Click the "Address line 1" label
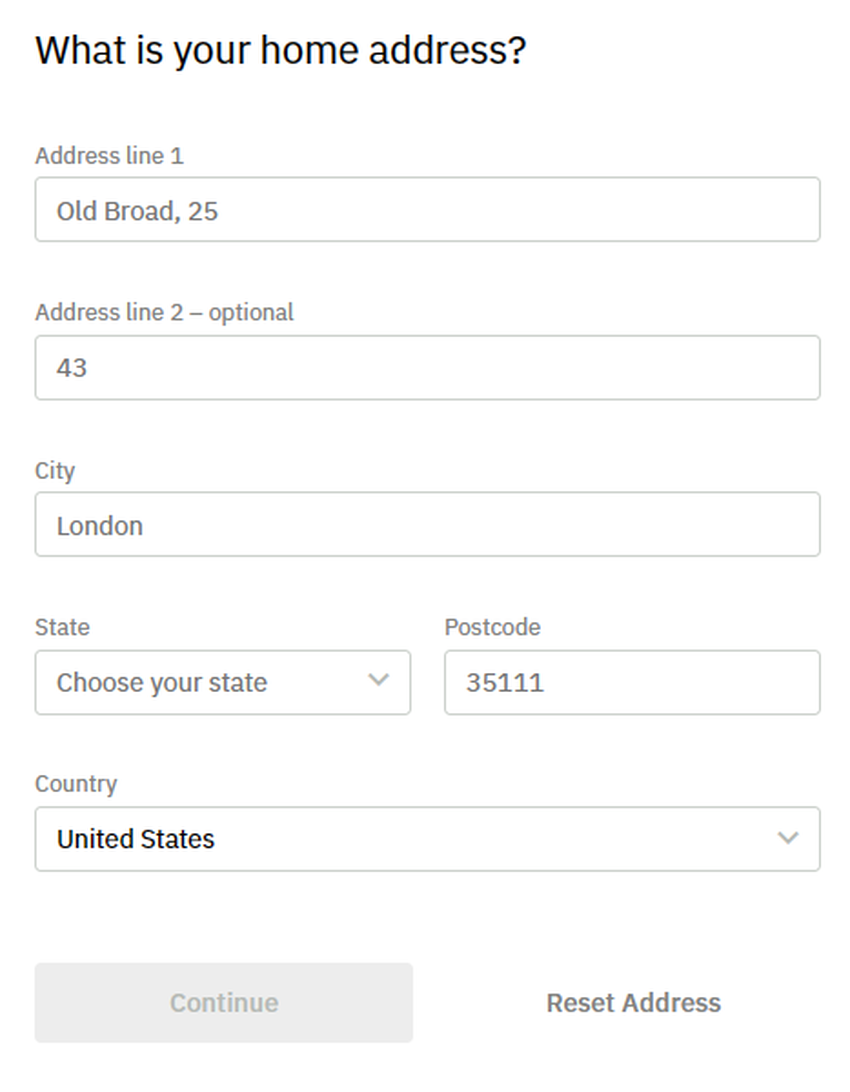Image resolution: width=850 pixels, height=1092 pixels. (x=109, y=156)
